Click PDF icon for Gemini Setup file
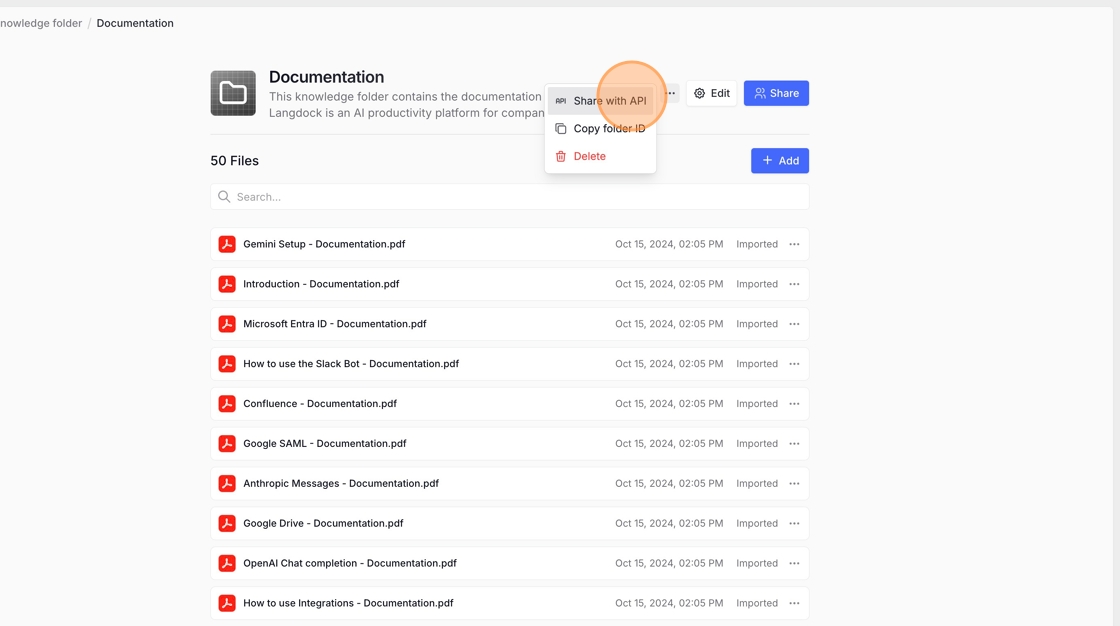Image resolution: width=1120 pixels, height=626 pixels. 227,244
